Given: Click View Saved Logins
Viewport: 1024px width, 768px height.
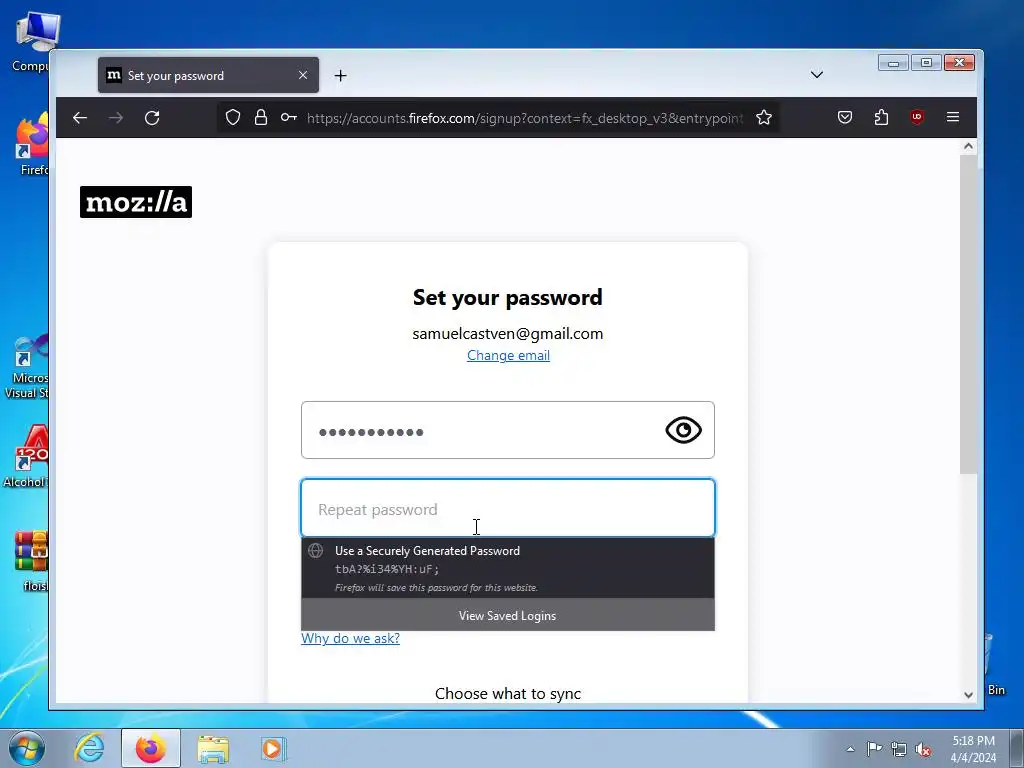Looking at the screenshot, I should coord(507,615).
